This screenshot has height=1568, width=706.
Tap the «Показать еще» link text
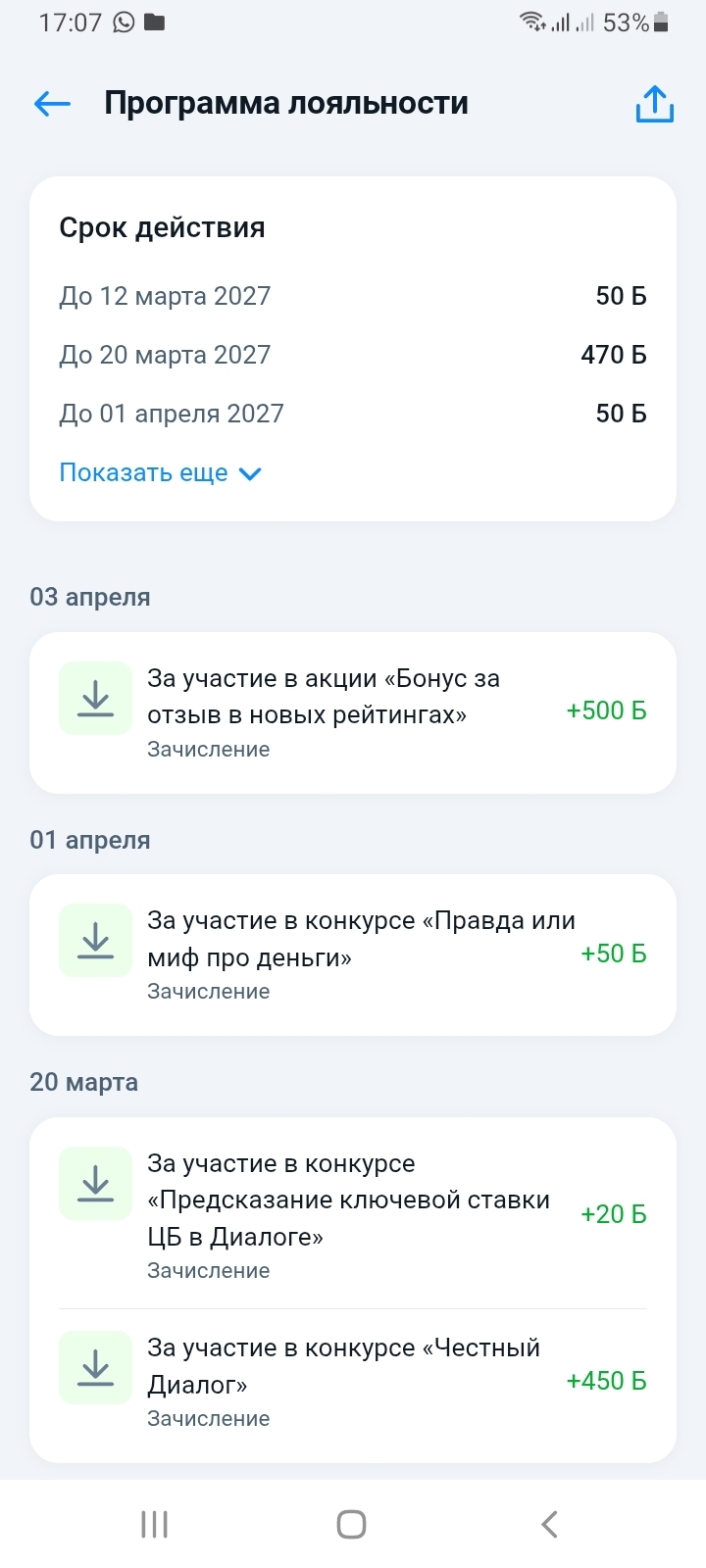(143, 473)
